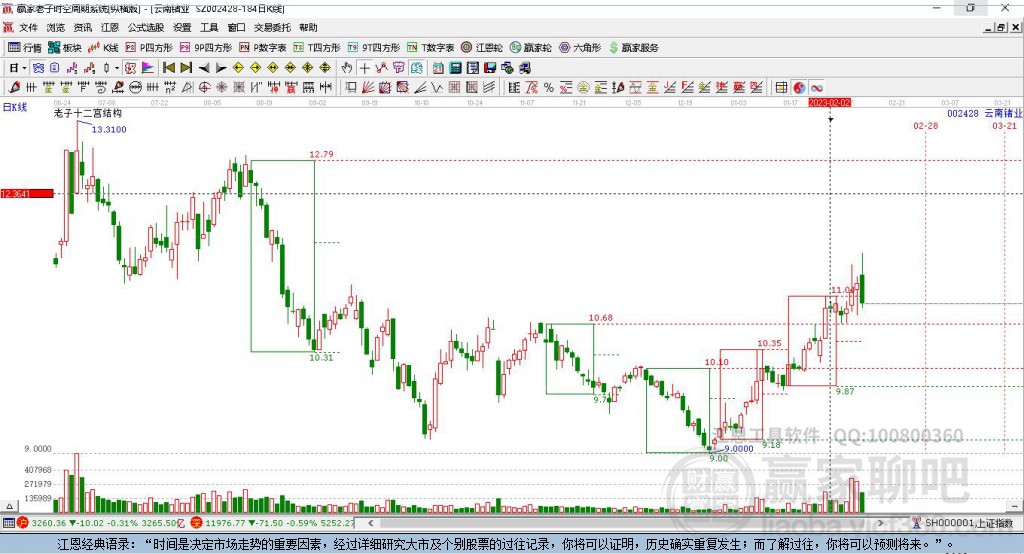The height and width of the screenshot is (554, 1024).
Task: Click the red 12.3641 price label
Action: click(x=27, y=193)
